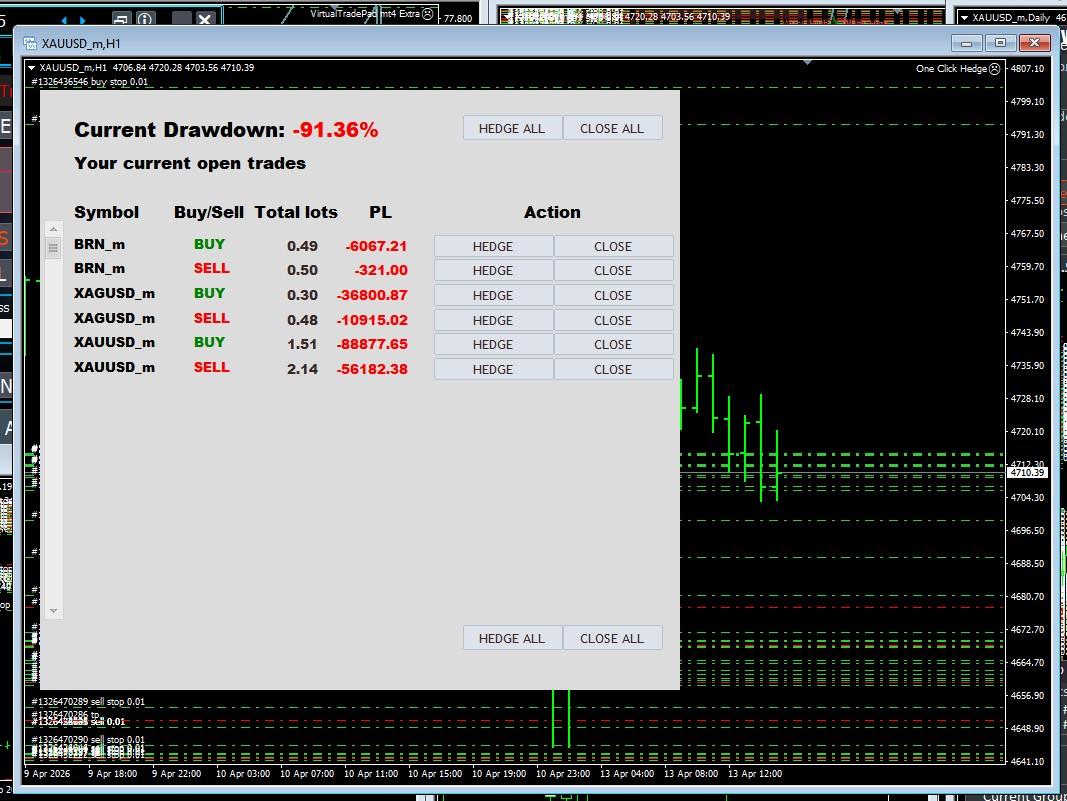
Task: Click the PL value -36800.87
Action: coord(372,295)
